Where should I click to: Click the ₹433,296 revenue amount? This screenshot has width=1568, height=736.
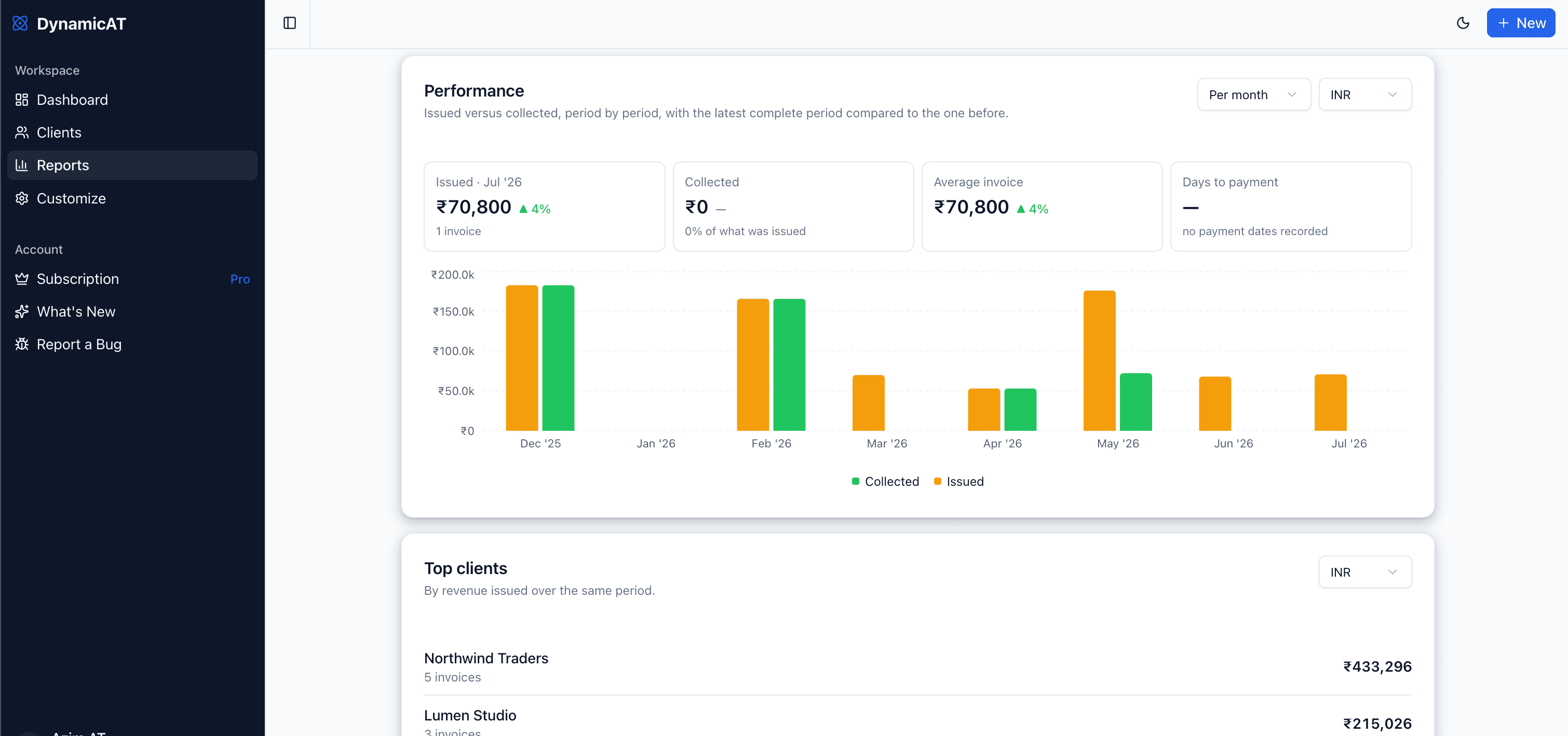pos(1377,666)
